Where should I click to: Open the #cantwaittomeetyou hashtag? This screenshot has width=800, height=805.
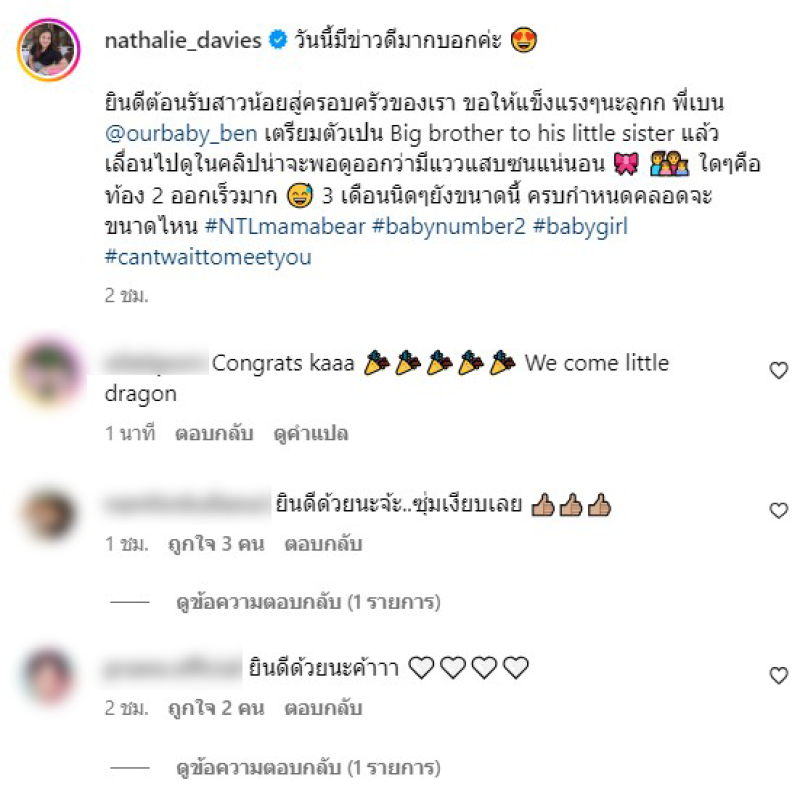[x=208, y=257]
